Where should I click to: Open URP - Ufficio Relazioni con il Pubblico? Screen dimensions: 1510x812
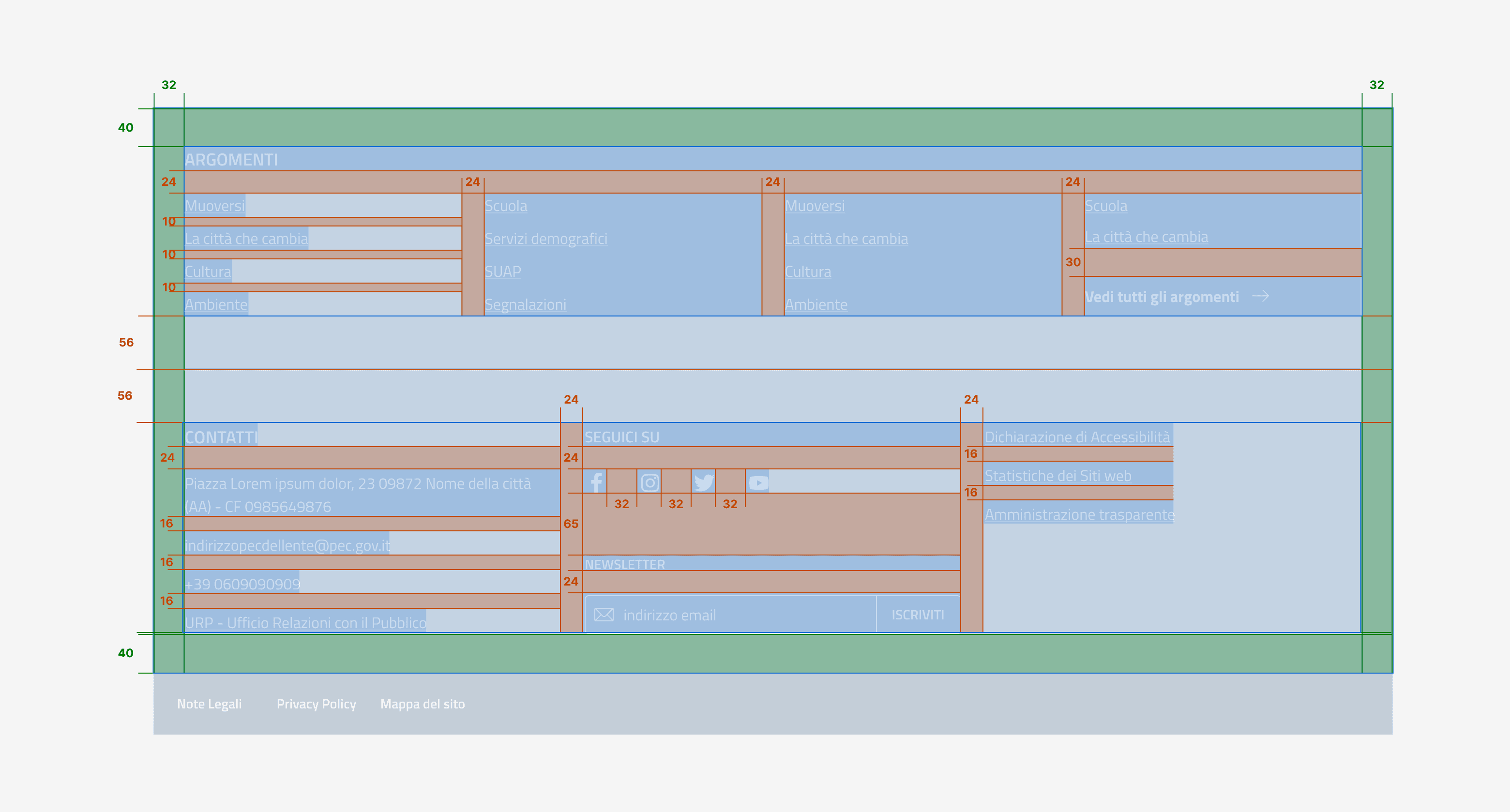point(305,623)
